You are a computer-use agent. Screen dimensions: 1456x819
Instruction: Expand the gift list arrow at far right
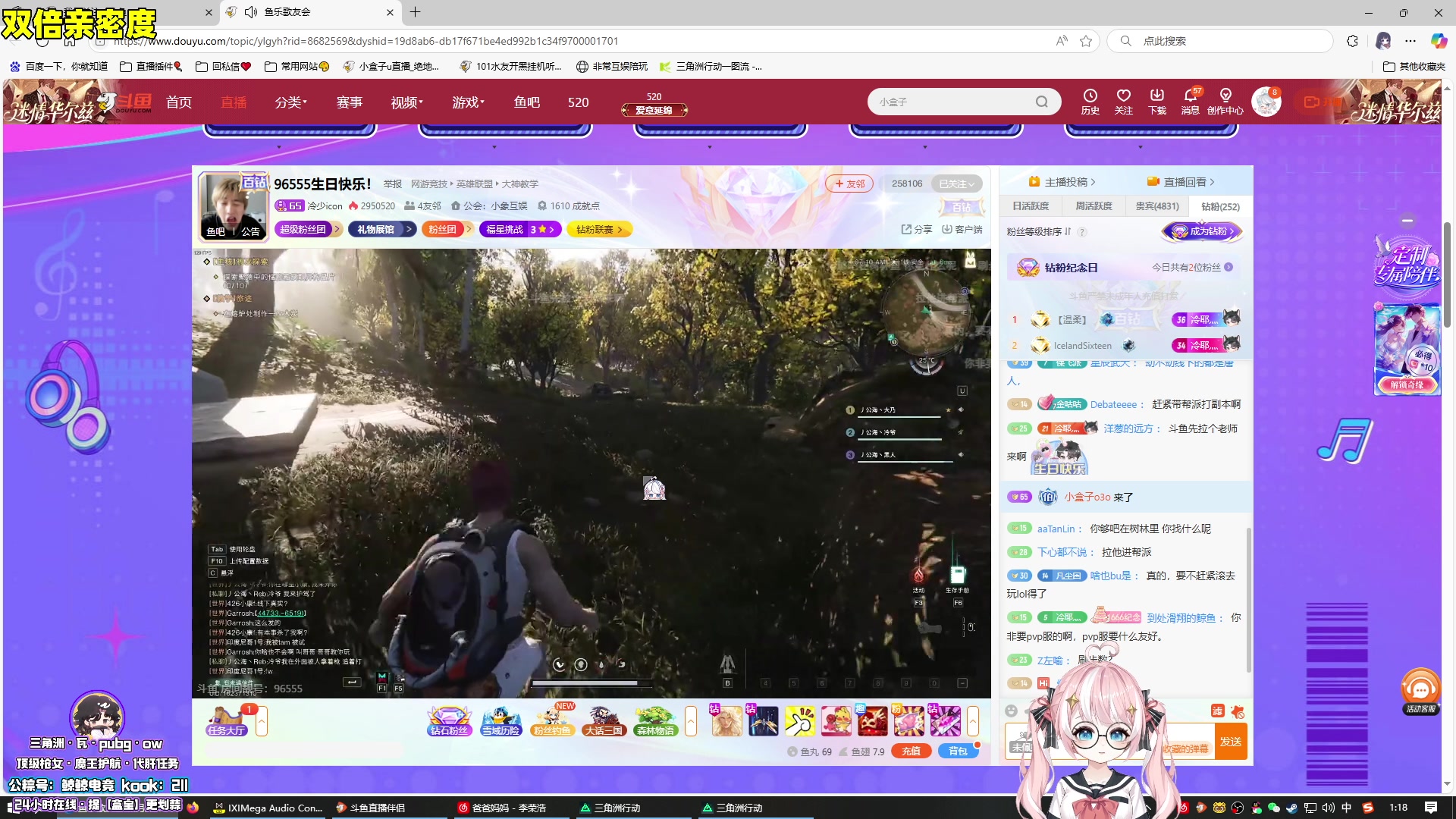973,721
